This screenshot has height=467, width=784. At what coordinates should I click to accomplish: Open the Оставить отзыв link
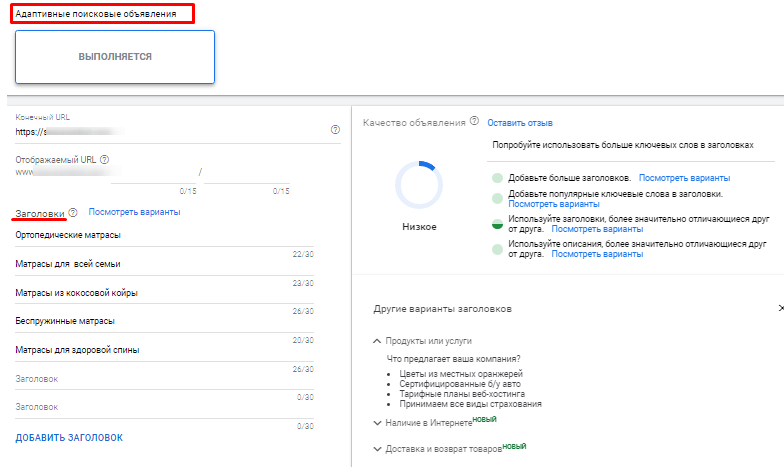pos(520,123)
